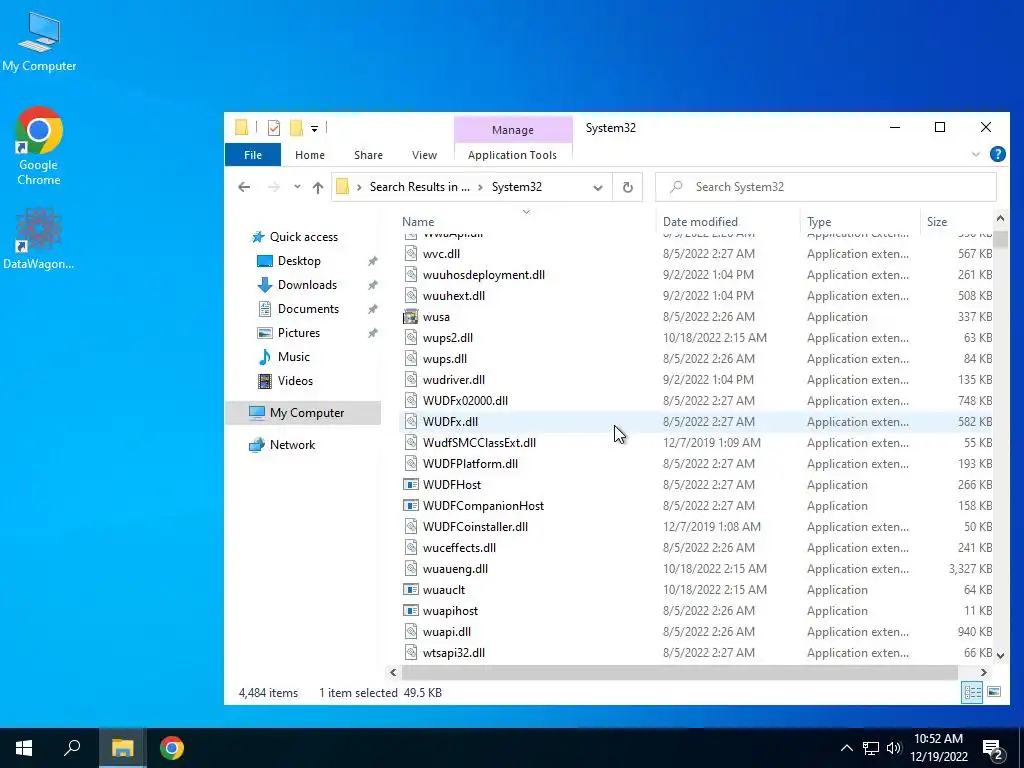
Task: Click the Refresh button in address bar
Action: (628, 187)
